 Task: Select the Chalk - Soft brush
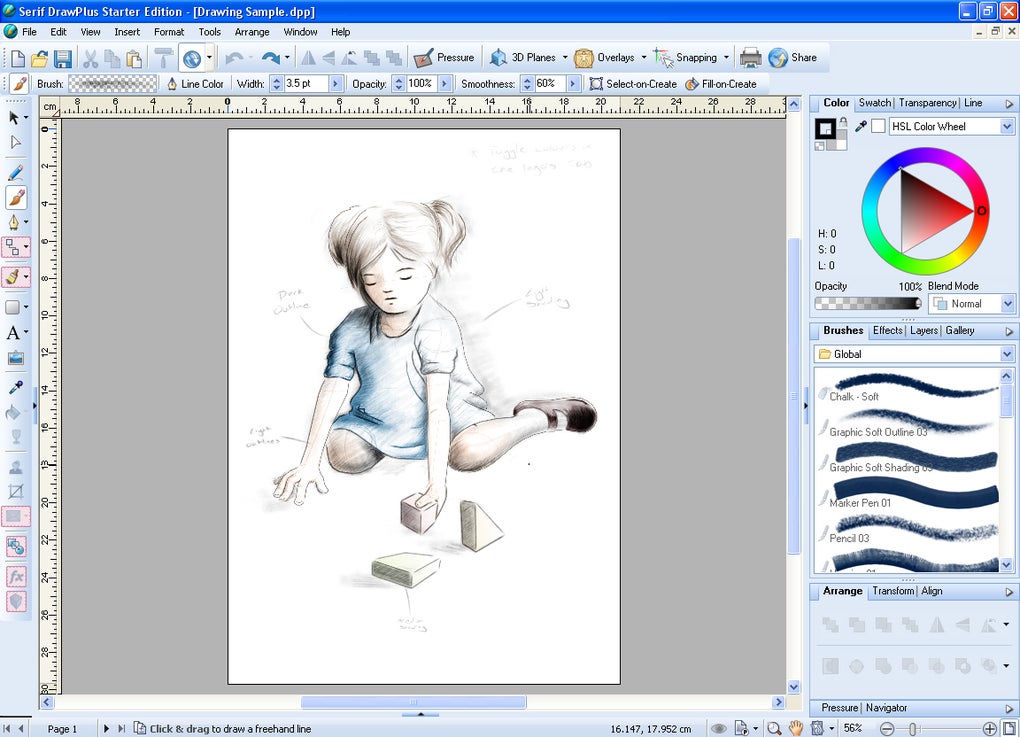point(909,386)
